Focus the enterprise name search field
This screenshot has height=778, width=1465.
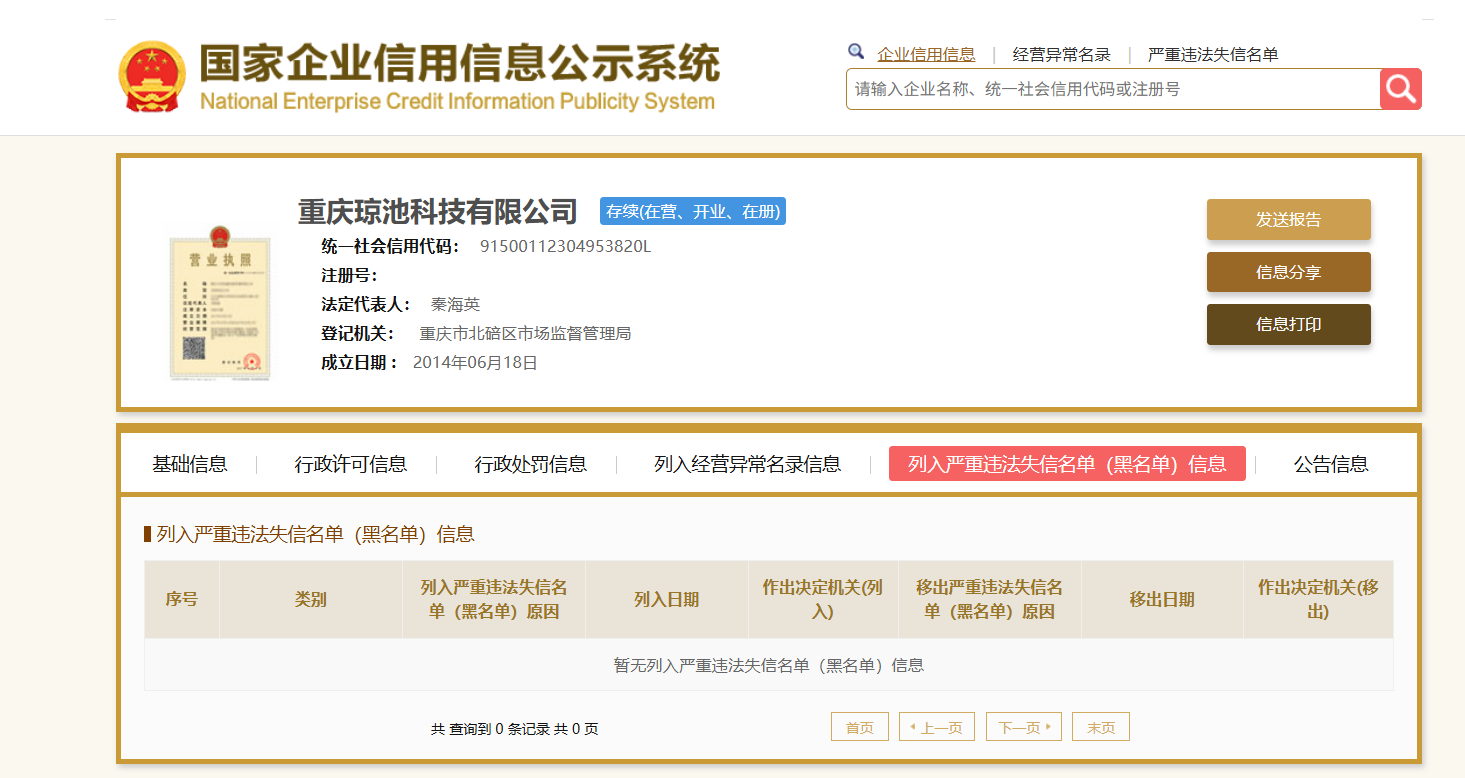click(1113, 89)
